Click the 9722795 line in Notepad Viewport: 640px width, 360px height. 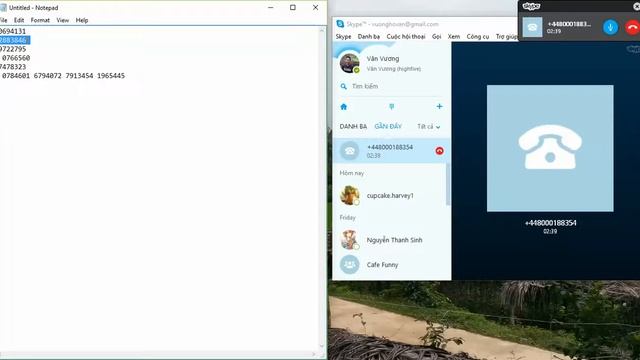[13, 49]
